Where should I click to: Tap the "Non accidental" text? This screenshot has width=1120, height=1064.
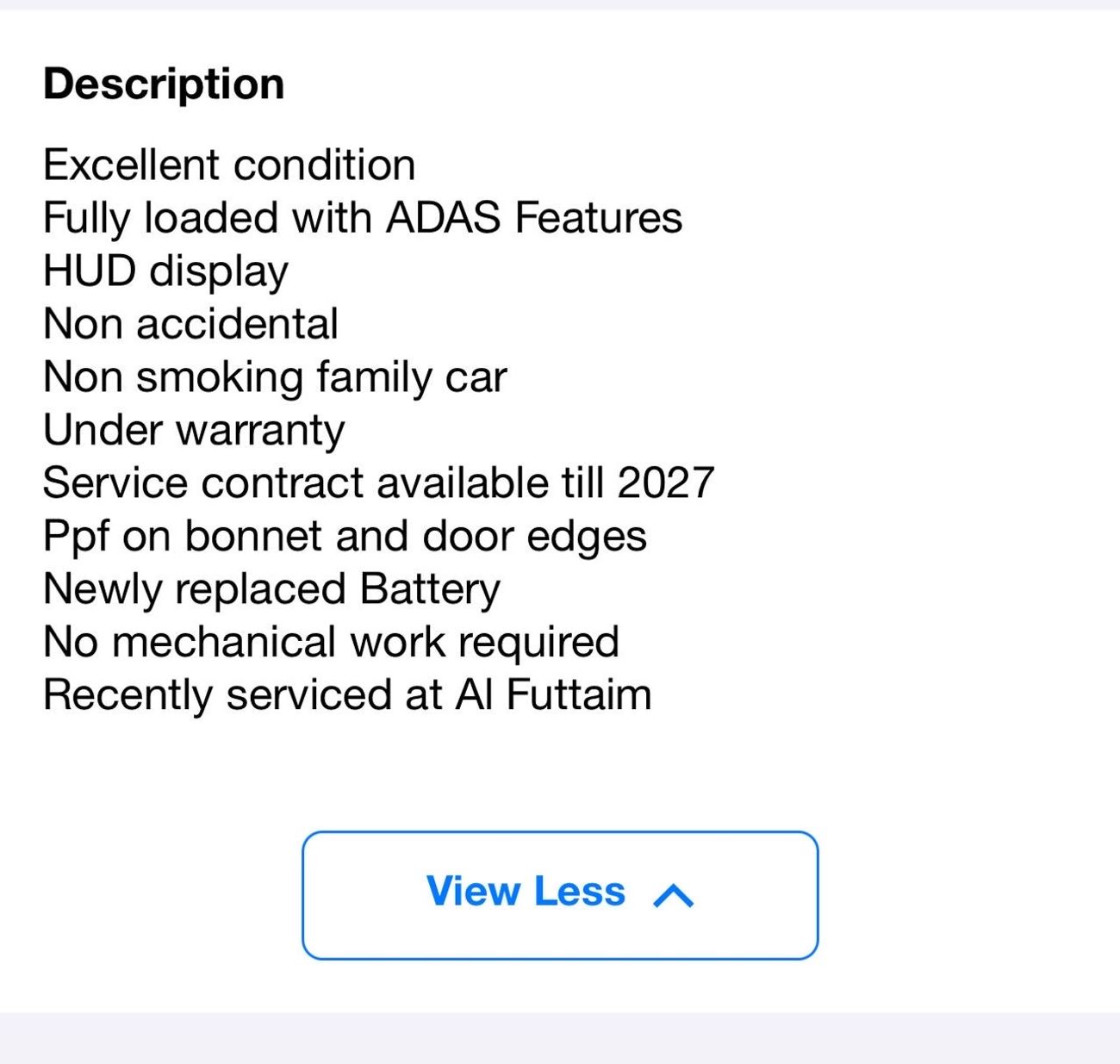coord(190,325)
